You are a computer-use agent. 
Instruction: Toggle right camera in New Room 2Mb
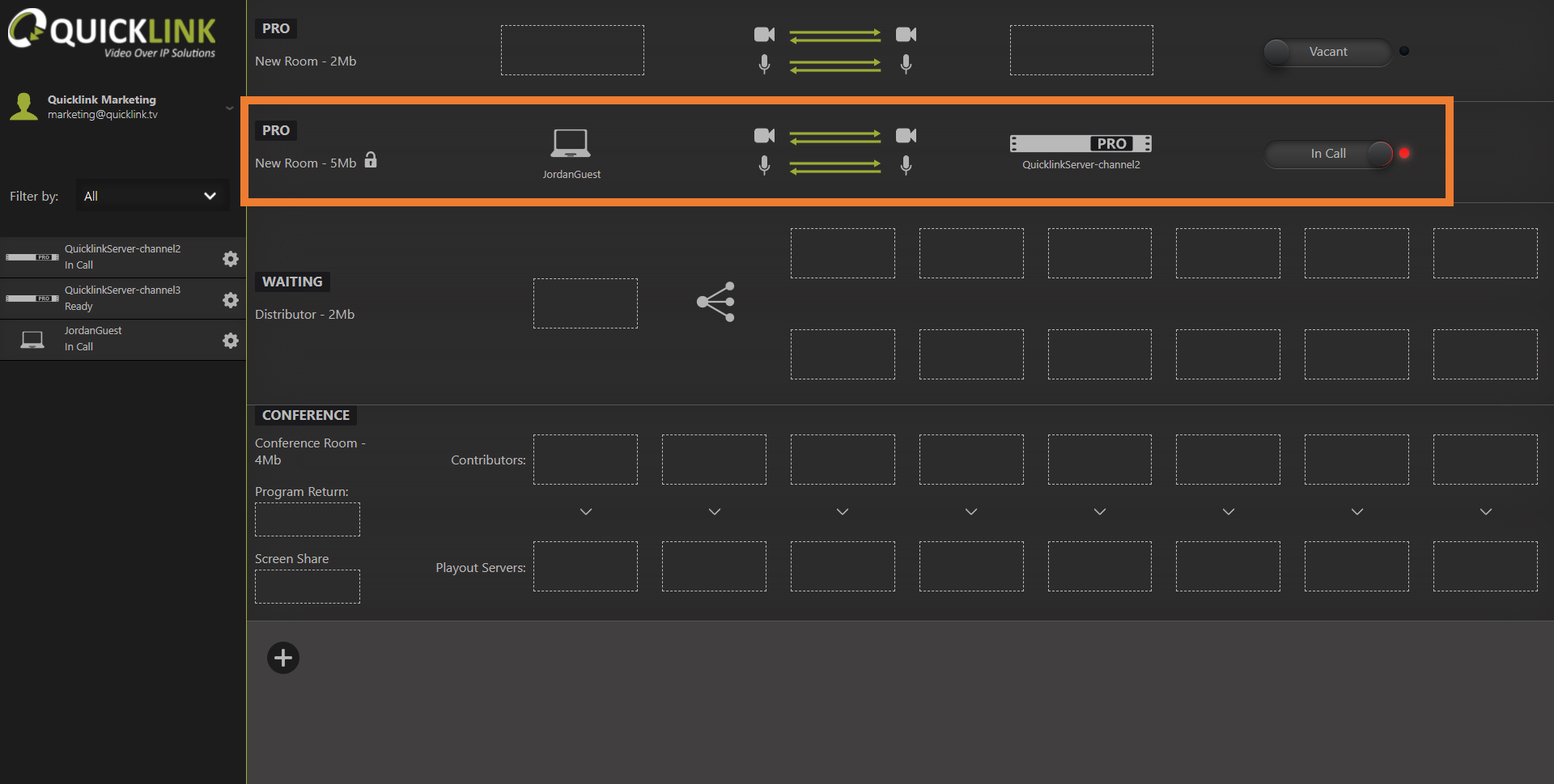(x=906, y=34)
